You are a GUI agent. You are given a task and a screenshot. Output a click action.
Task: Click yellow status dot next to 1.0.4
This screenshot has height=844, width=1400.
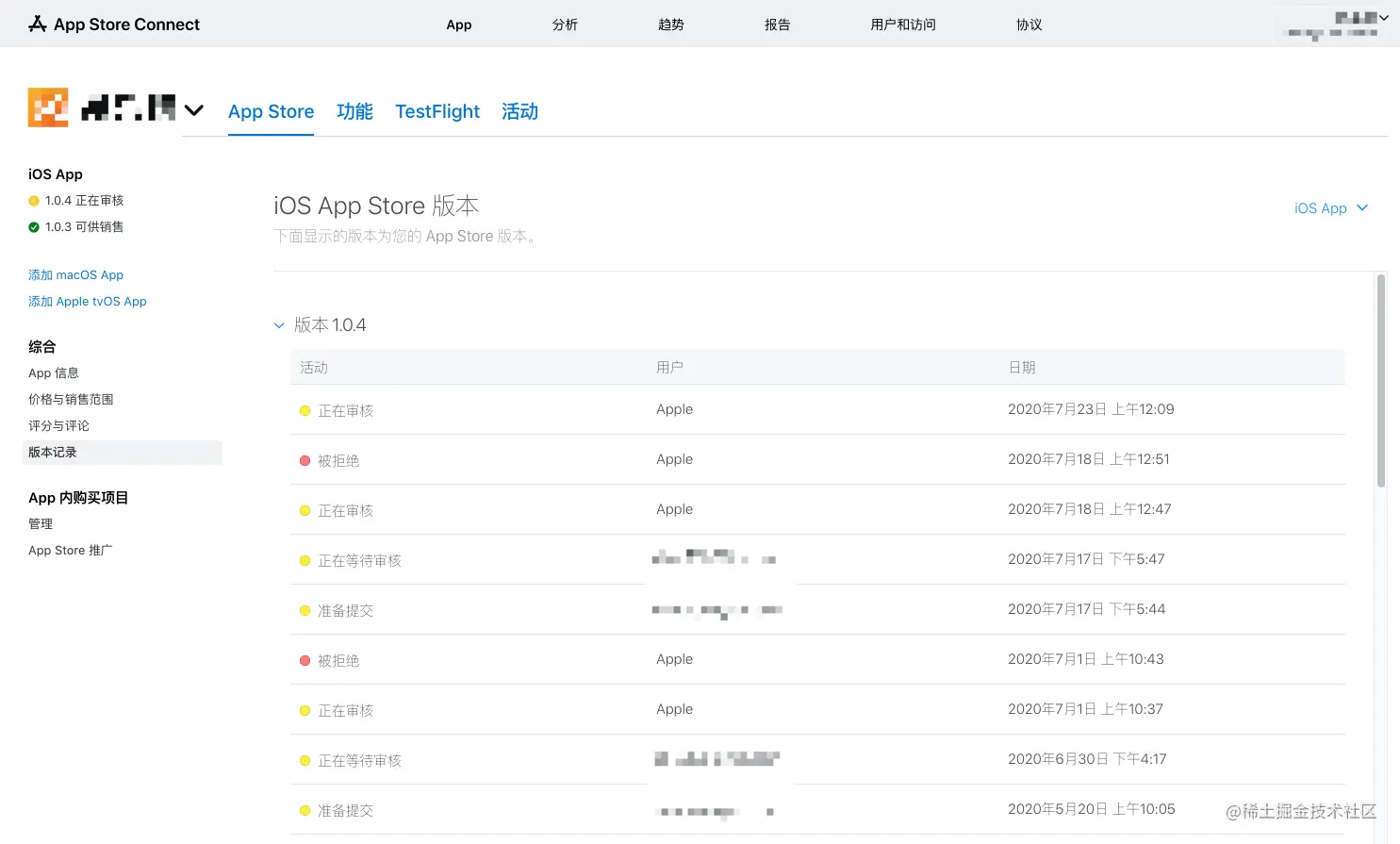34,201
